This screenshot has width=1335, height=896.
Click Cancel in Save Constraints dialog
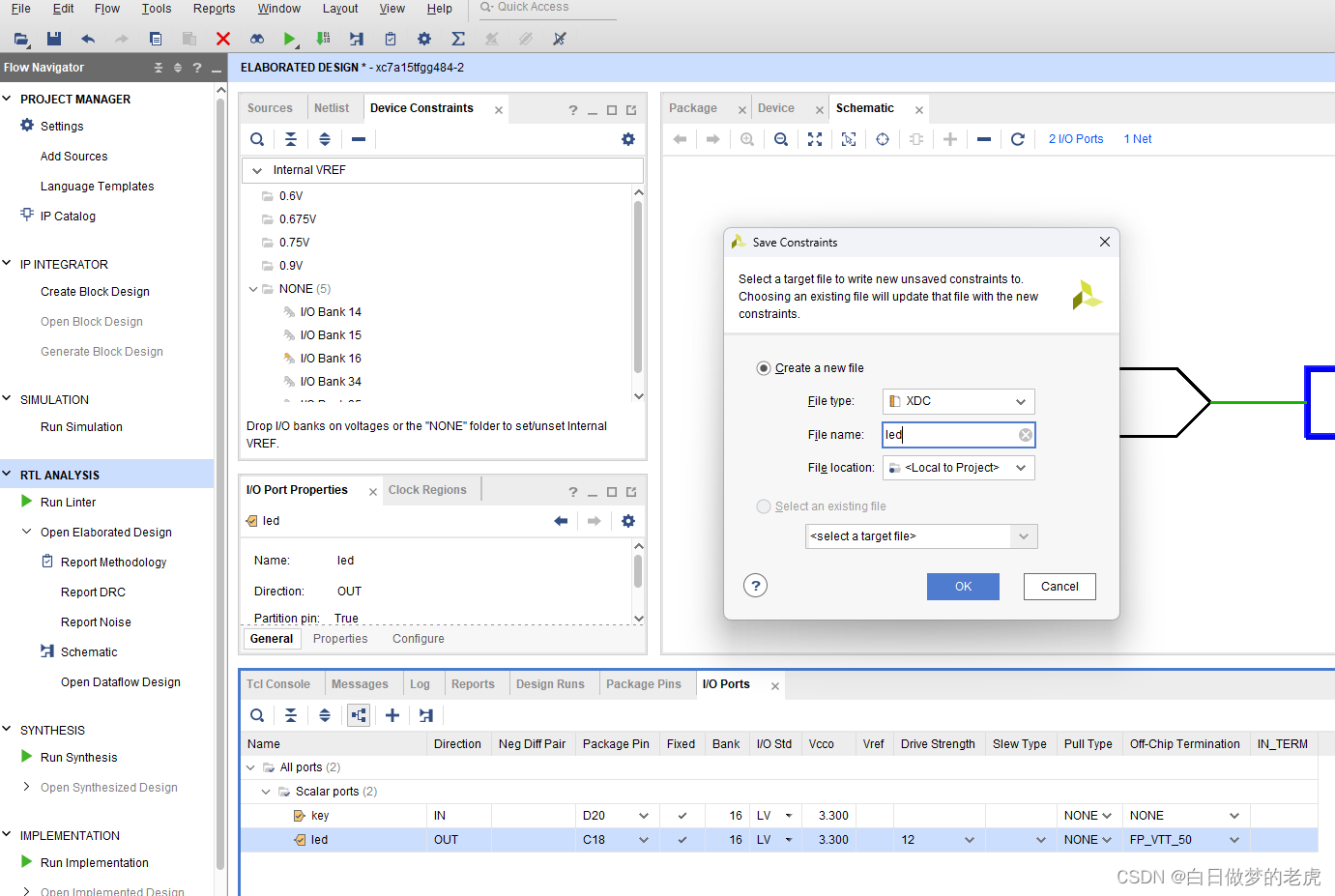(x=1059, y=587)
